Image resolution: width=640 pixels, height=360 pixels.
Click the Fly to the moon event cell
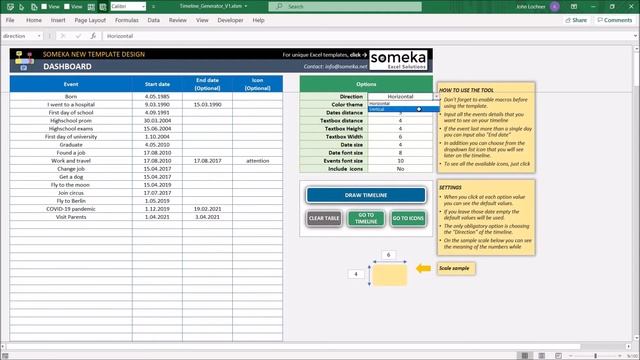pyautogui.click(x=71, y=185)
